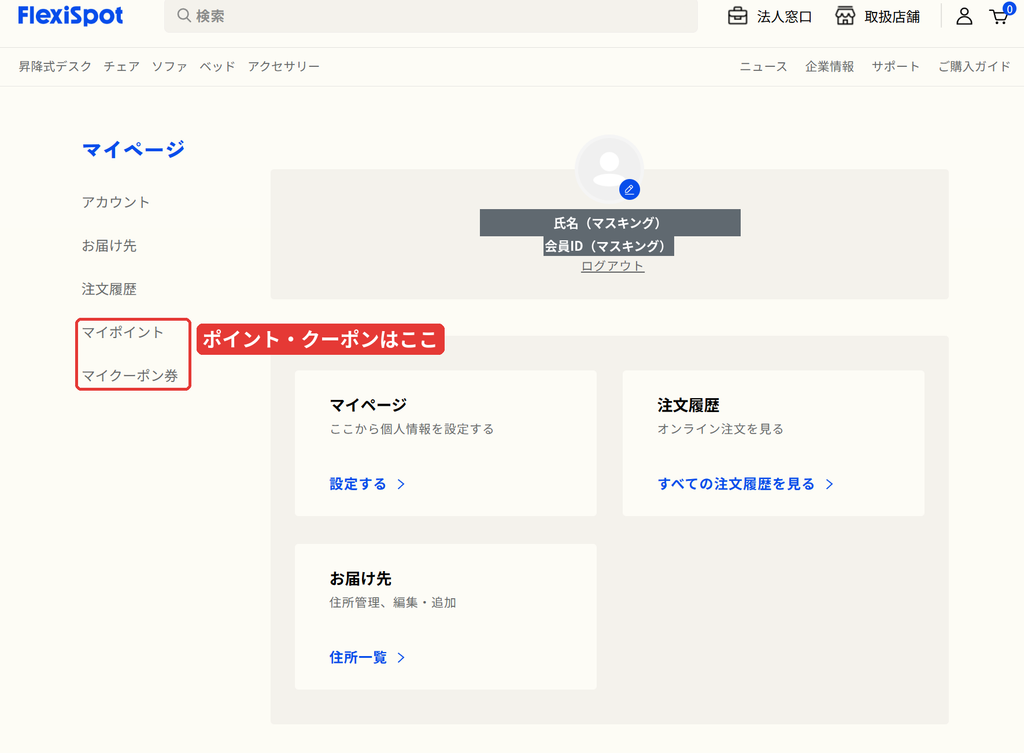Screen dimensions: 1024x753
Task: Open the 取扱店舗 link
Action: pyautogui.click(x=892, y=16)
